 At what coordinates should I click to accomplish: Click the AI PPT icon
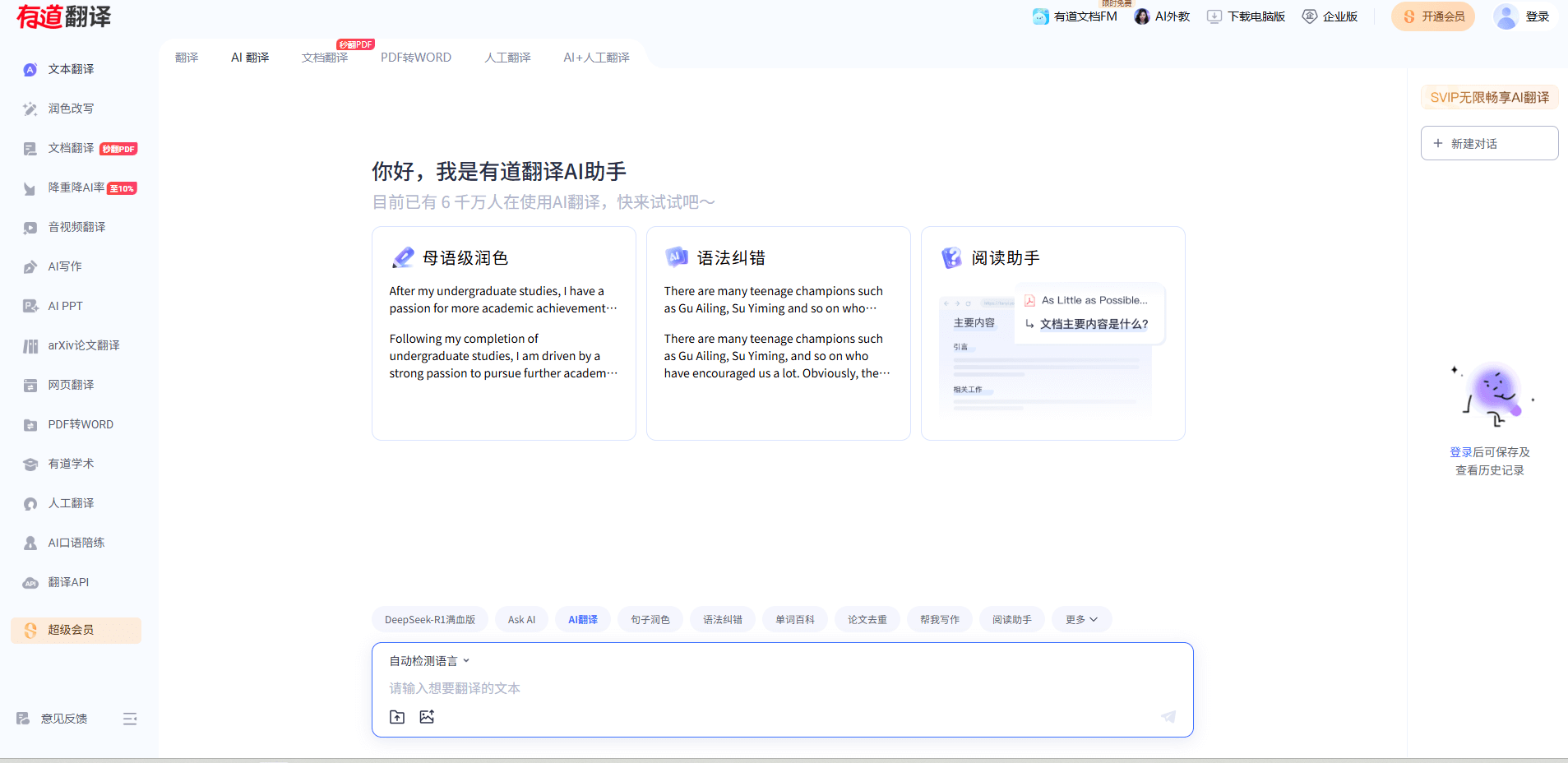(x=30, y=307)
